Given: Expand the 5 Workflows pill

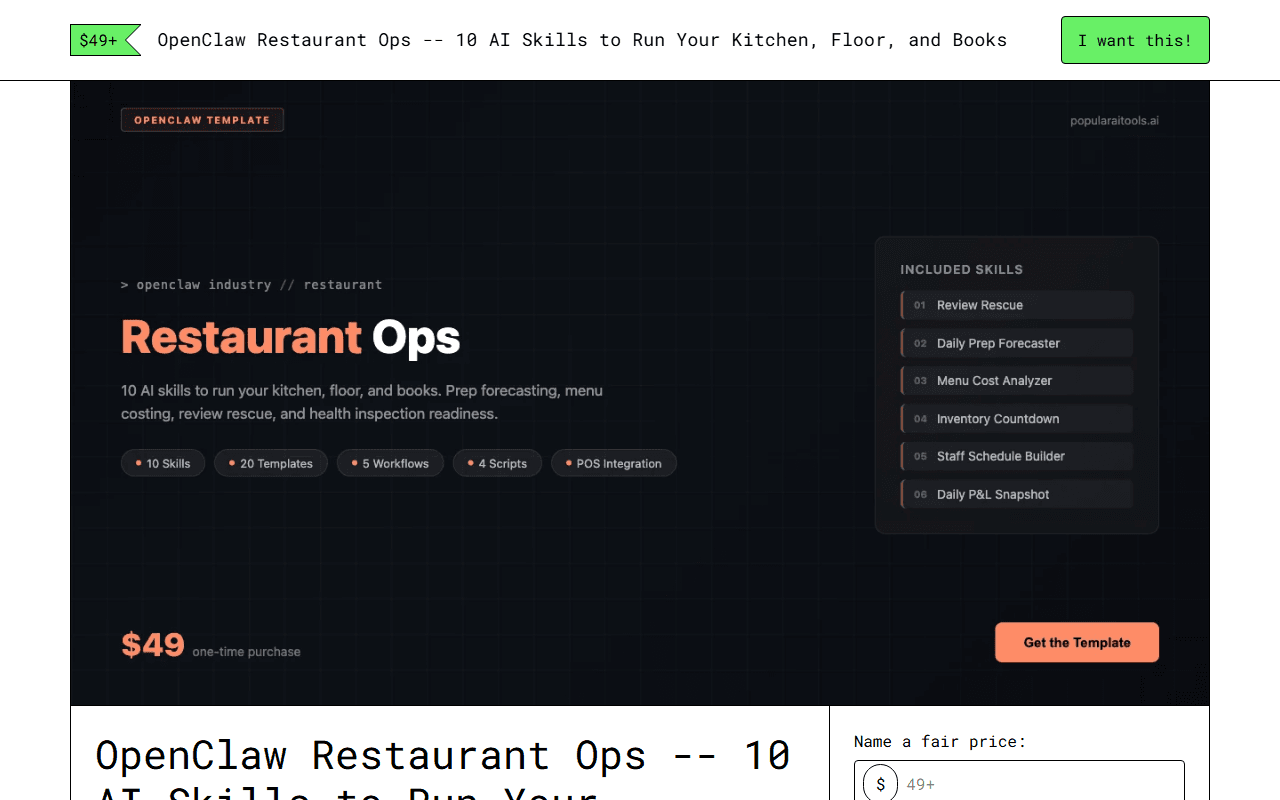Looking at the screenshot, I should coord(390,463).
